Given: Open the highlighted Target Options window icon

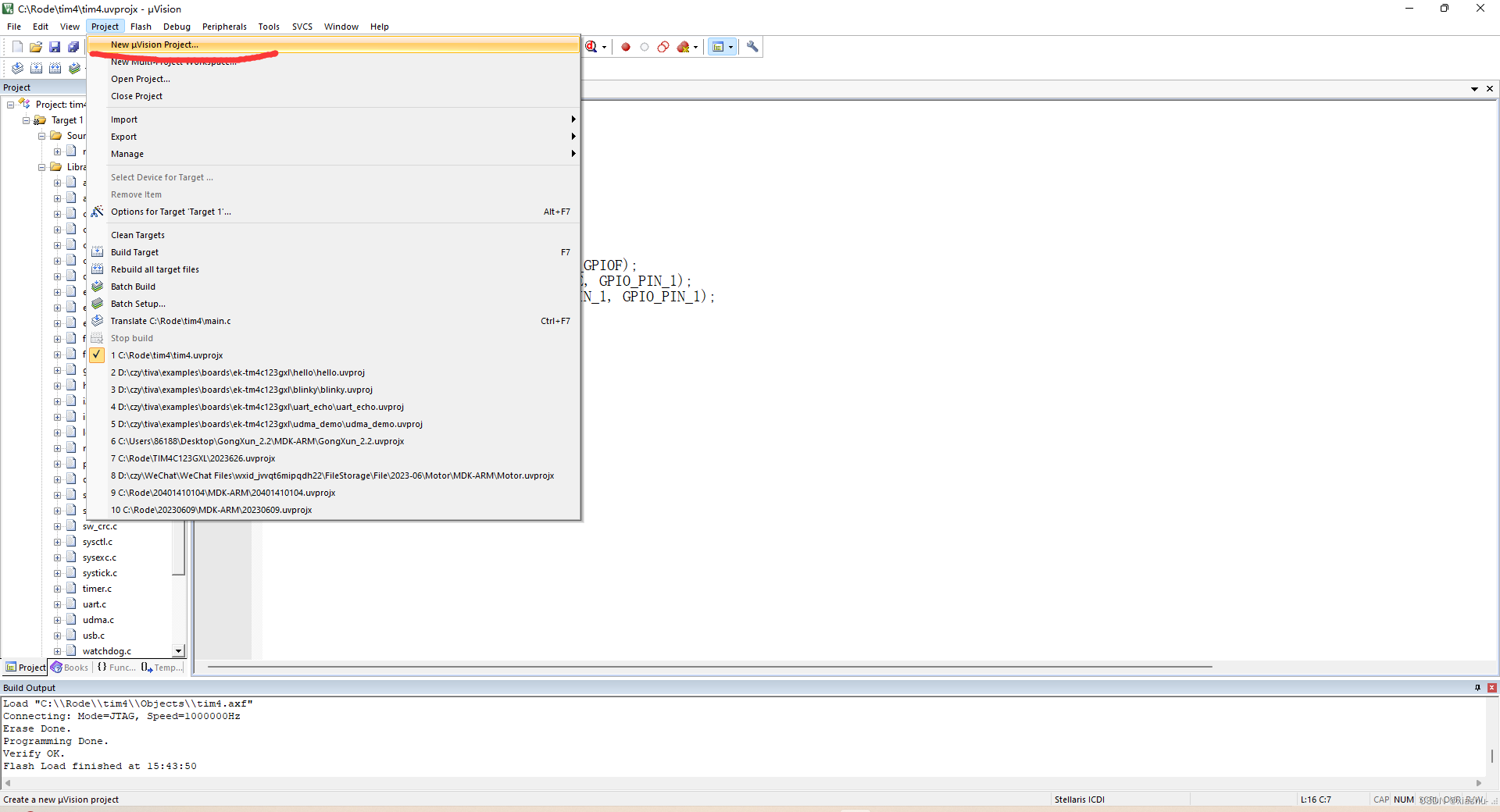Looking at the screenshot, I should (x=720, y=46).
